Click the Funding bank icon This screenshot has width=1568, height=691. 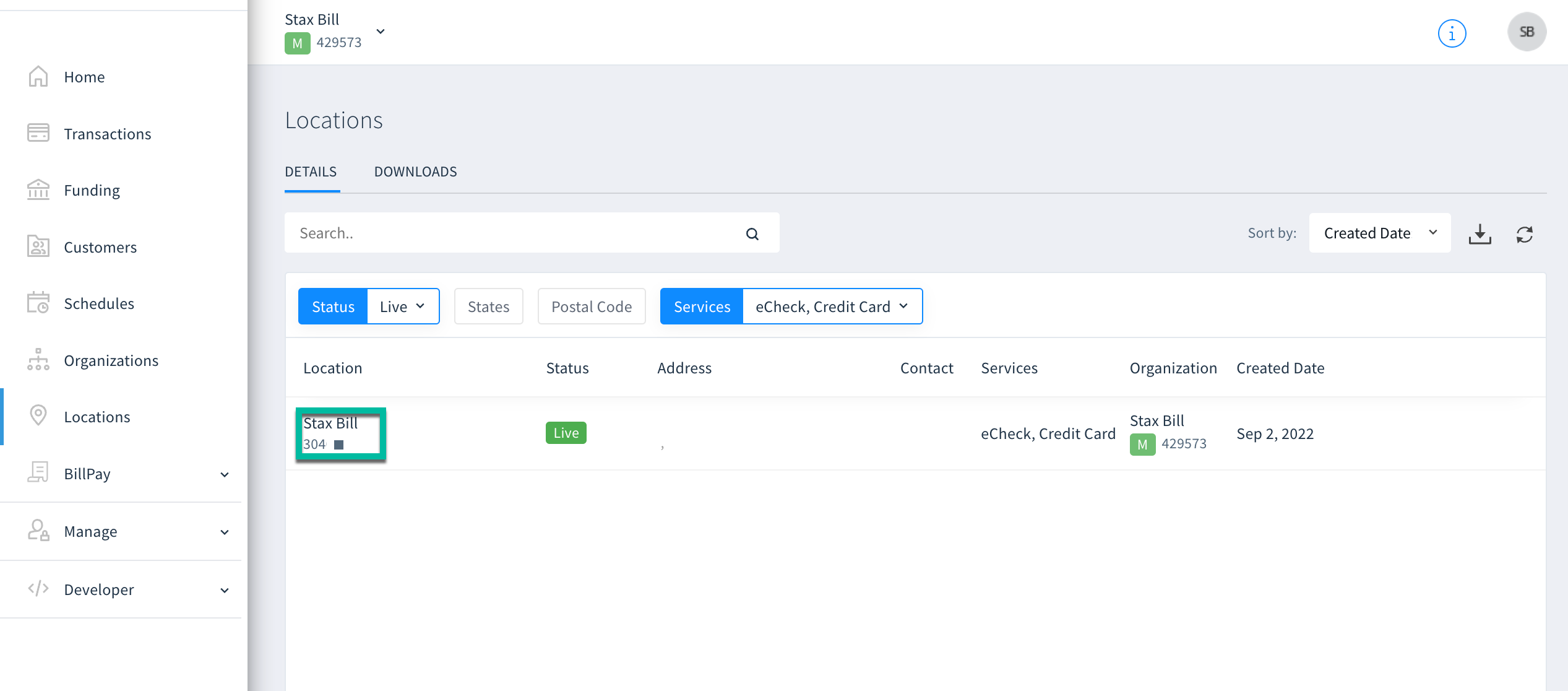38,190
